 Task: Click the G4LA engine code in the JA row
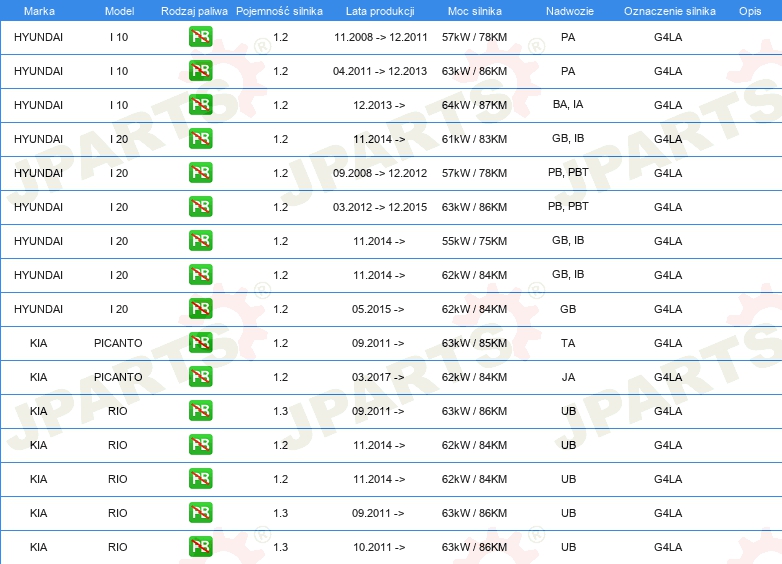pyautogui.click(x=668, y=377)
